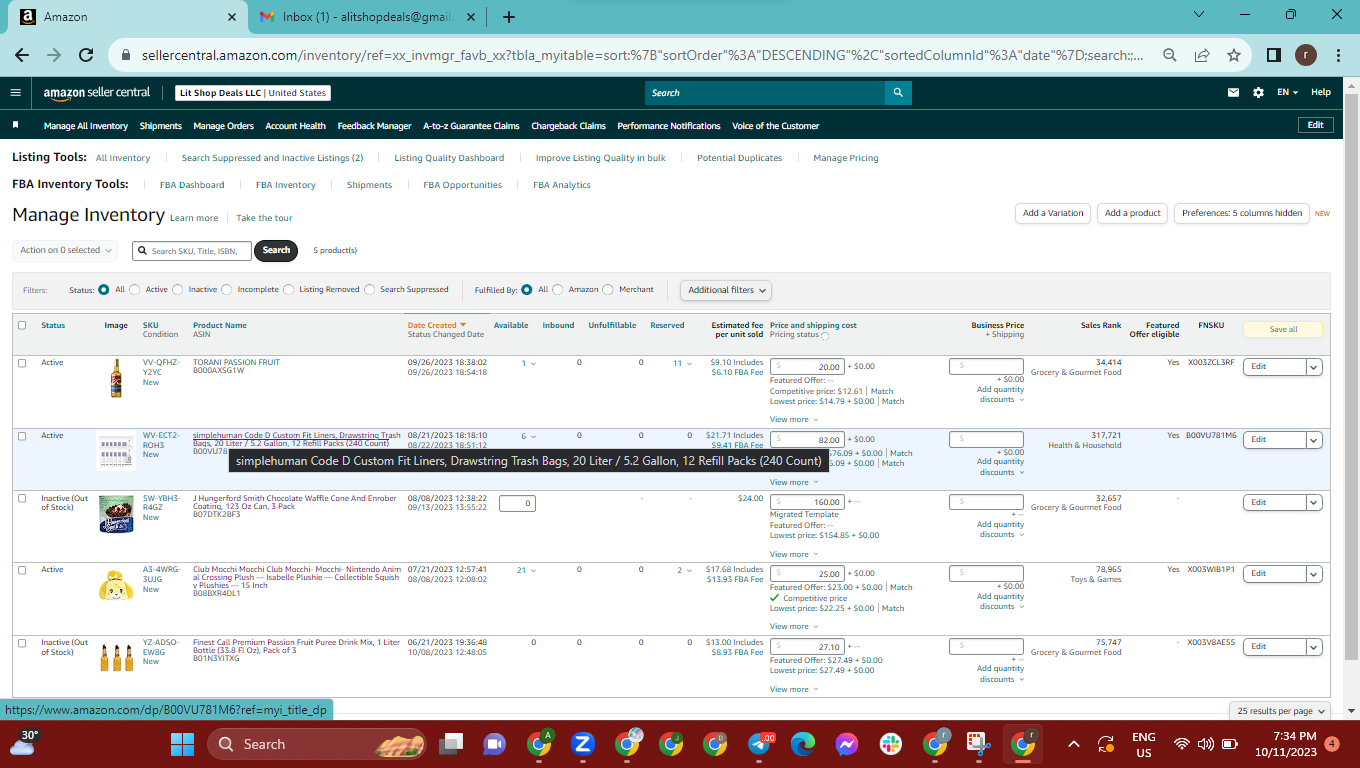
Task: Check the box for SKU YZ-ADSO-EW8G
Action: (x=22, y=643)
